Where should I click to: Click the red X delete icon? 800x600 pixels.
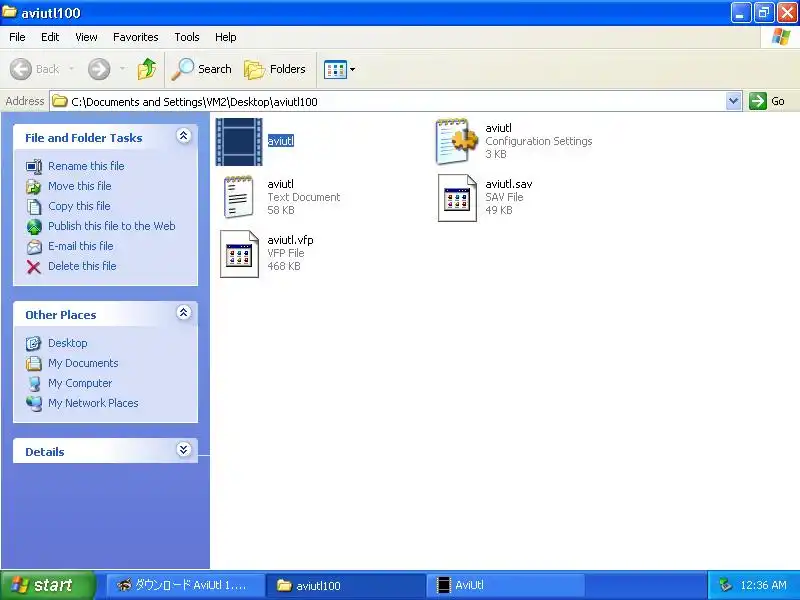[x=34, y=267]
